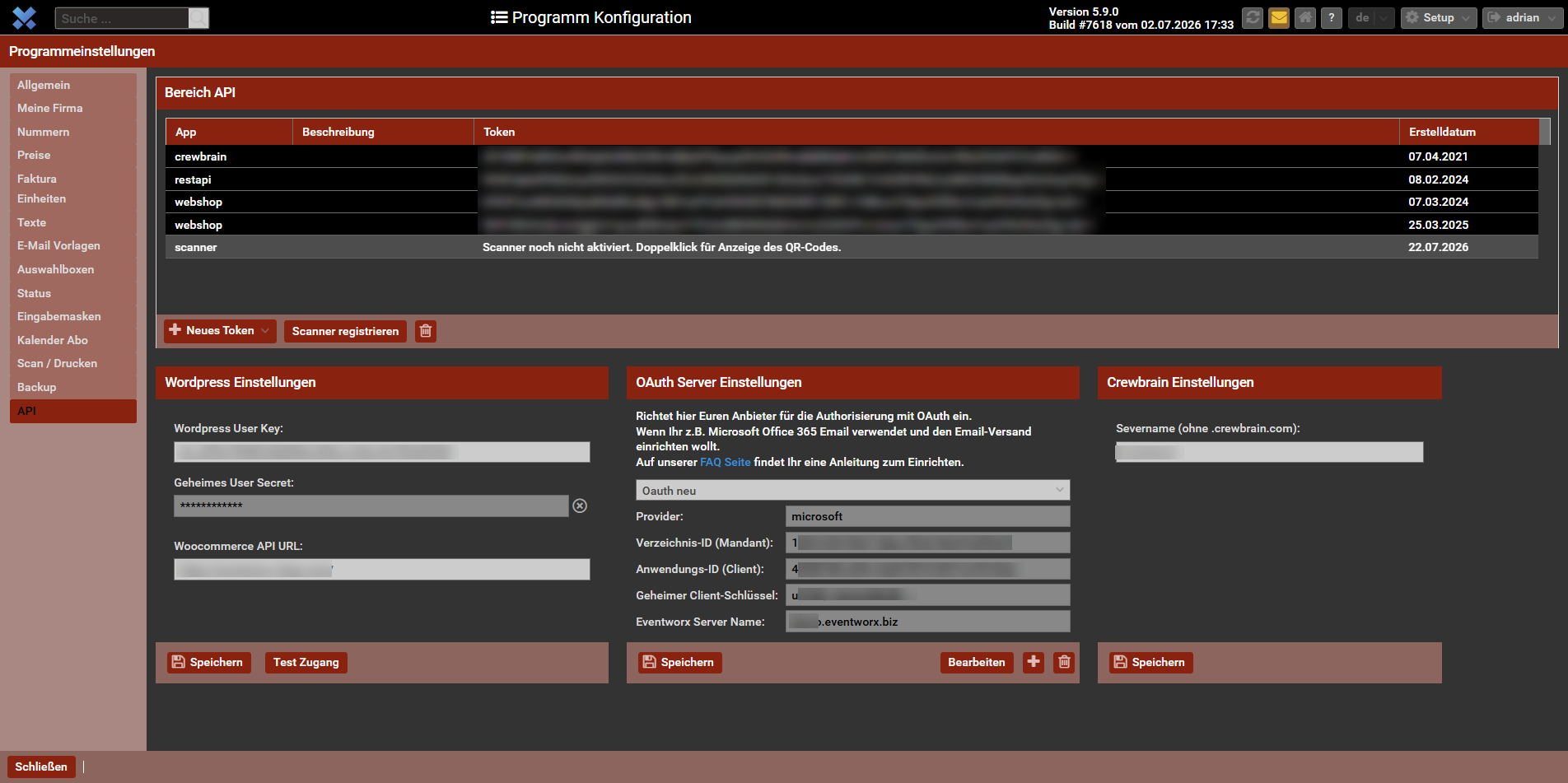Click the Verzeichnis-ID (Mandant) field
The image size is (1568, 783).
(x=927, y=543)
